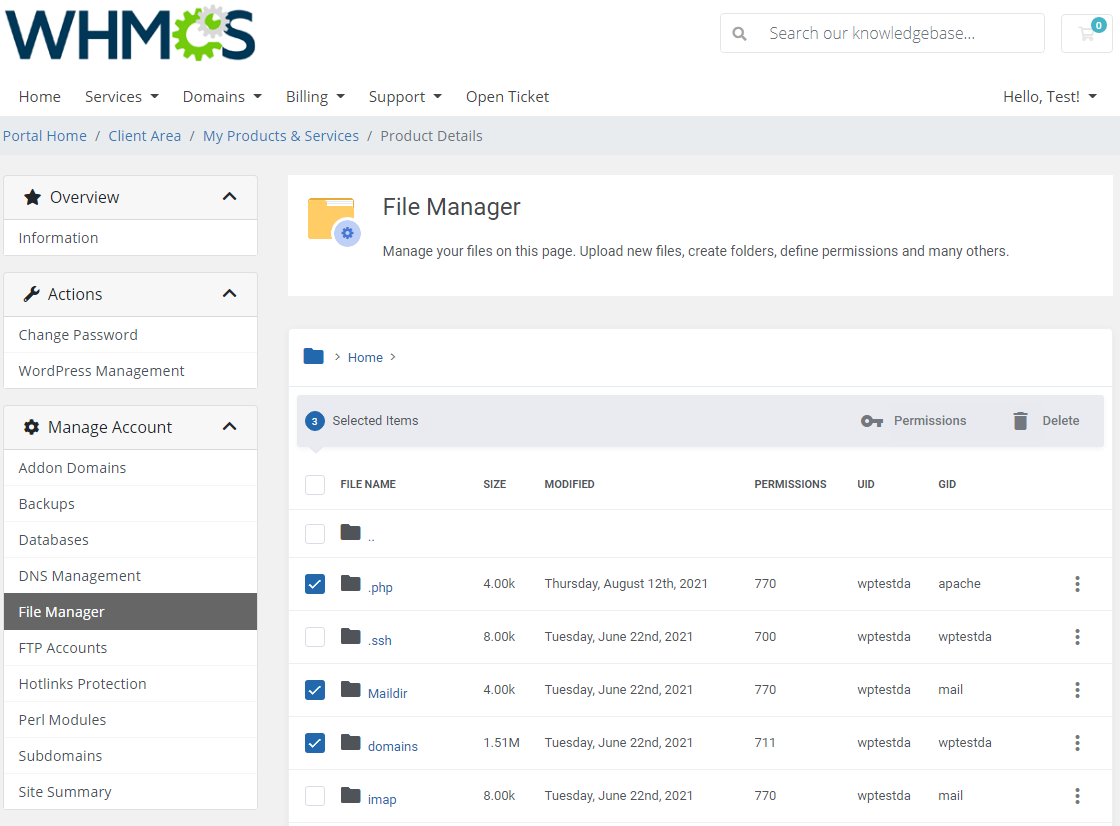Click the knowledgebase search magnifier icon

(x=739, y=34)
